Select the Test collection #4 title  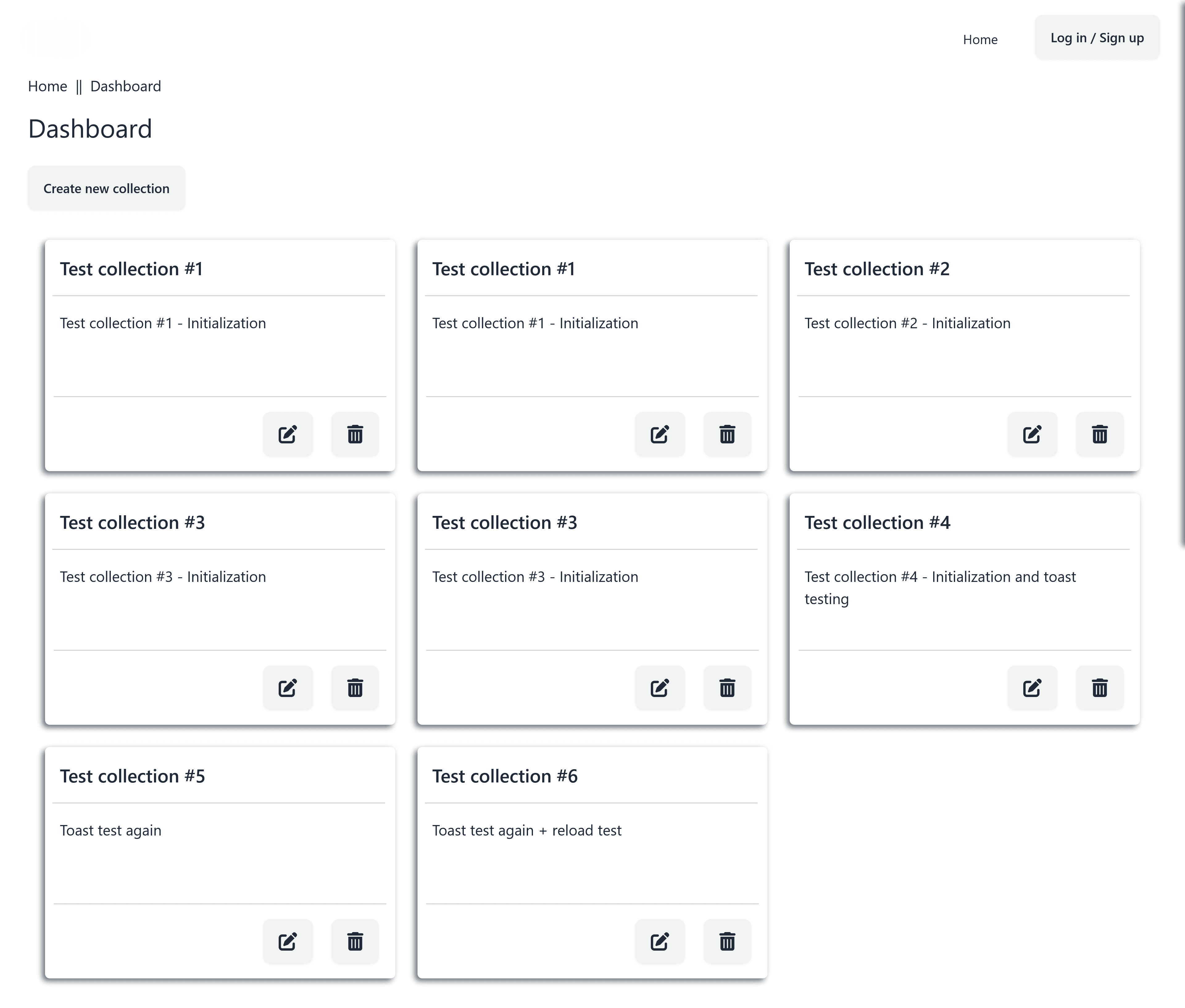(877, 523)
